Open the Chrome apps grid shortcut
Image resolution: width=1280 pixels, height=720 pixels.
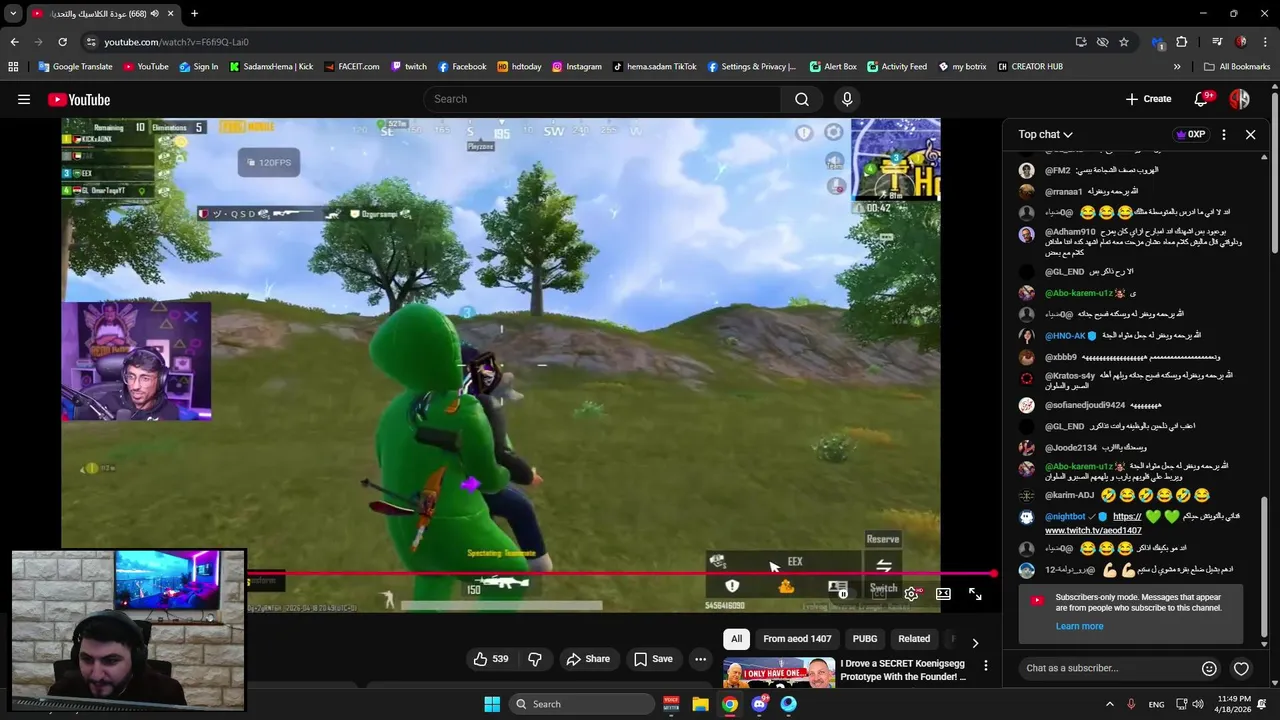[13, 67]
